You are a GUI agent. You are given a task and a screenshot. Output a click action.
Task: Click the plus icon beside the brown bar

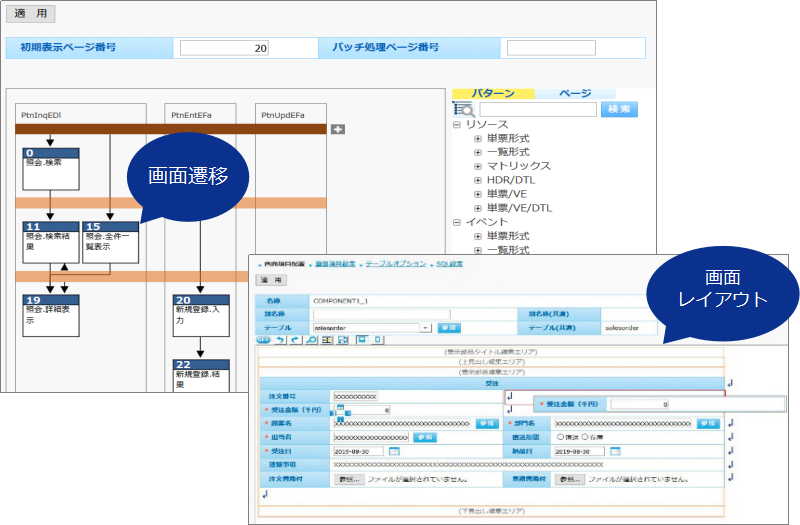[338, 129]
